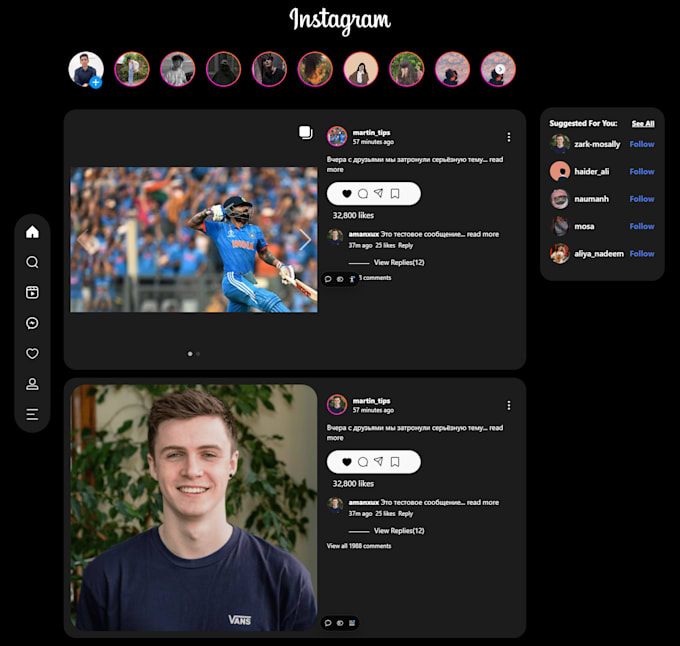Click the Instagram logo
Viewport: 680px width, 646px height.
340,20
